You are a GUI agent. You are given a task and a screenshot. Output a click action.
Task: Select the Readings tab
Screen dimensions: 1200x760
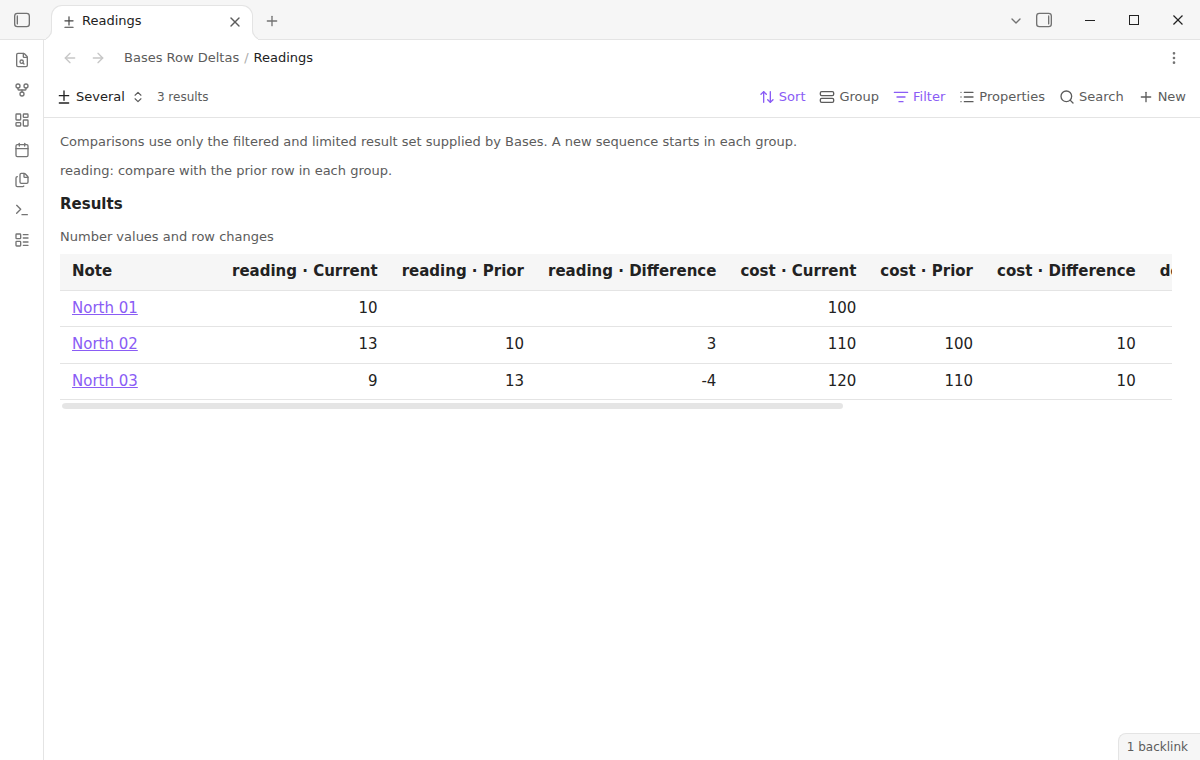[151, 21]
